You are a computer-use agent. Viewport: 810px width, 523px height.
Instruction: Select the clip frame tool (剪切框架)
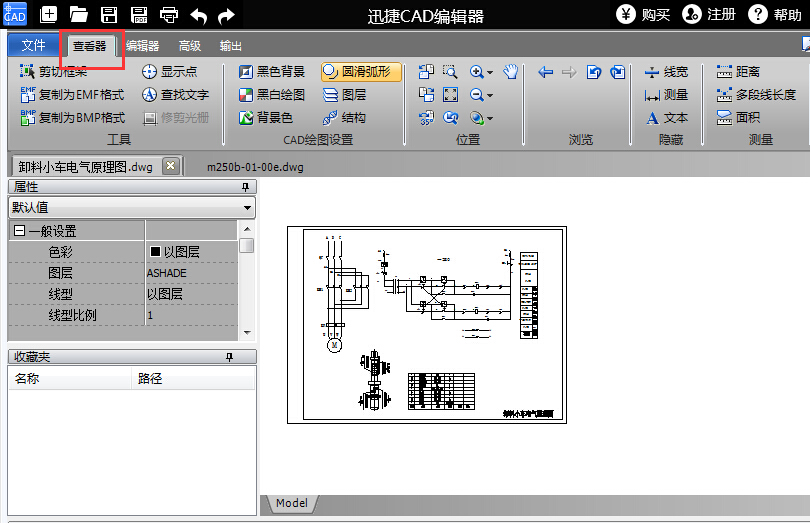54,71
